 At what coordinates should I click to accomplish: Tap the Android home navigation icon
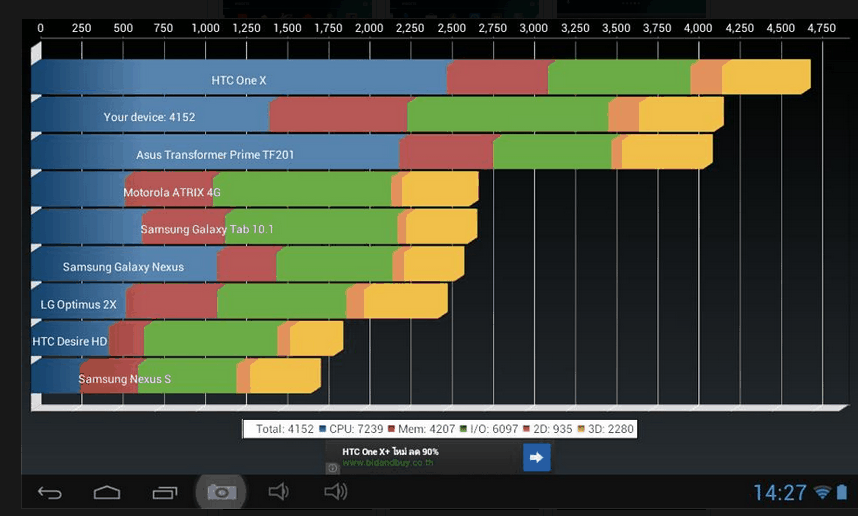pyautogui.click(x=107, y=493)
